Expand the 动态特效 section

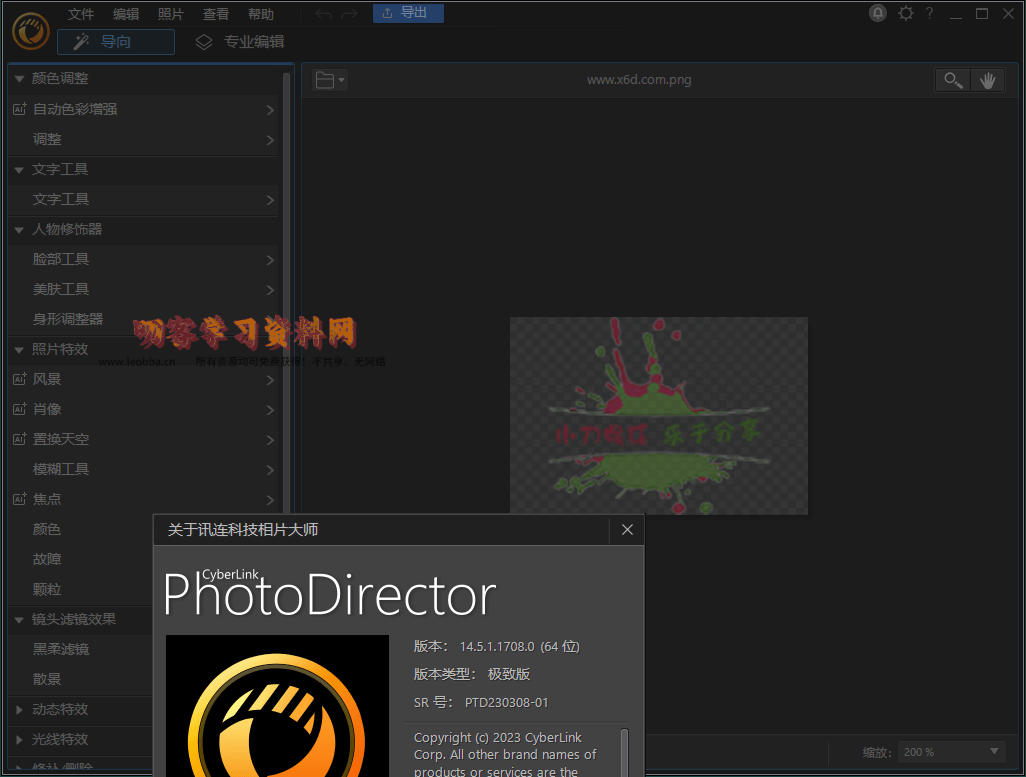click(x=19, y=709)
